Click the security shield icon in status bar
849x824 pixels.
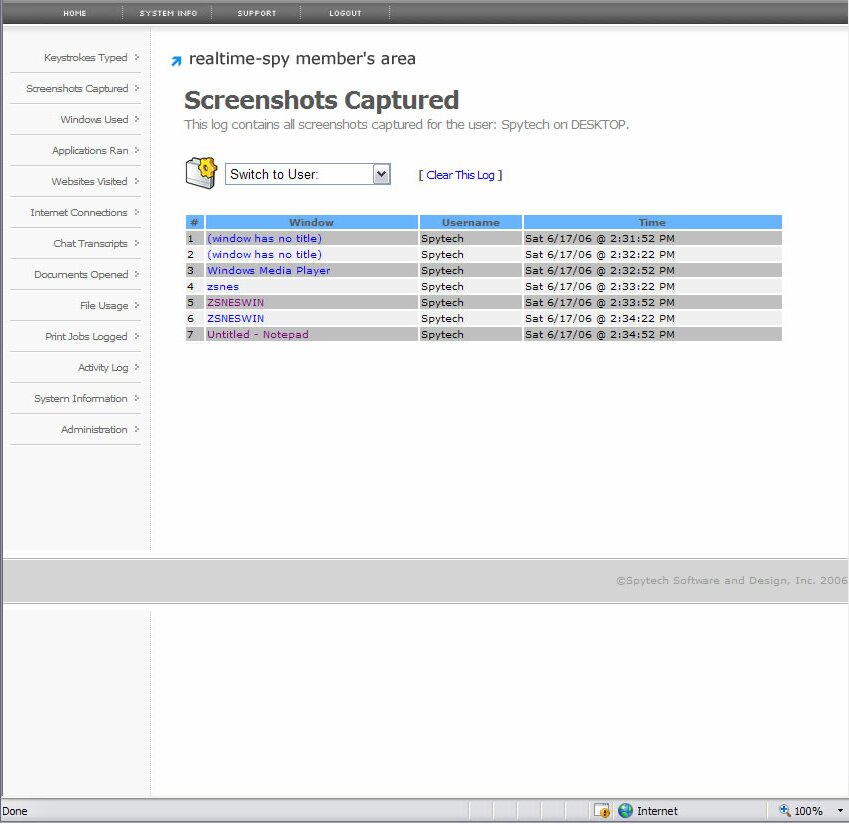point(601,811)
